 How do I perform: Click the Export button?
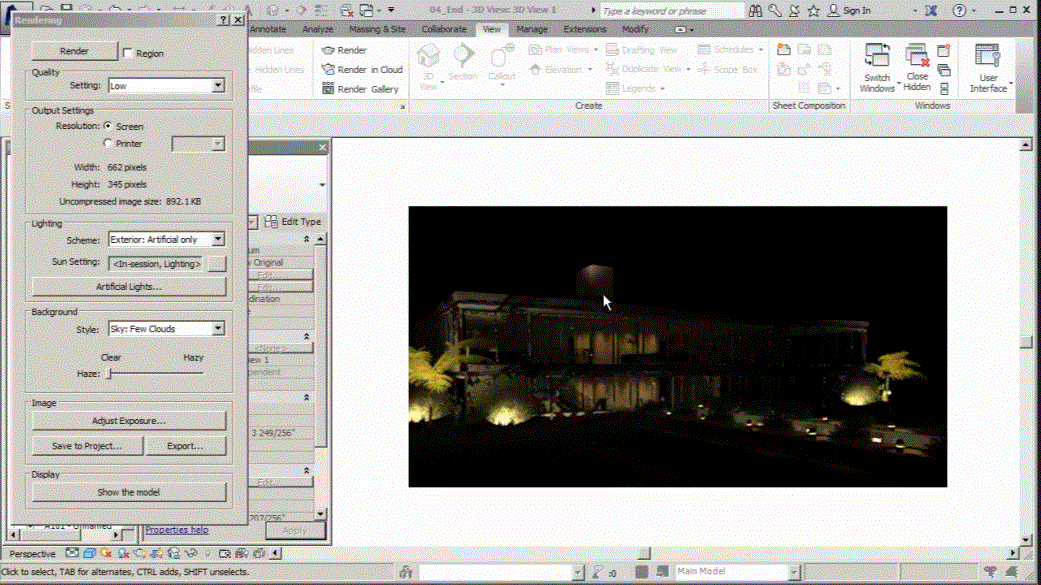185,446
